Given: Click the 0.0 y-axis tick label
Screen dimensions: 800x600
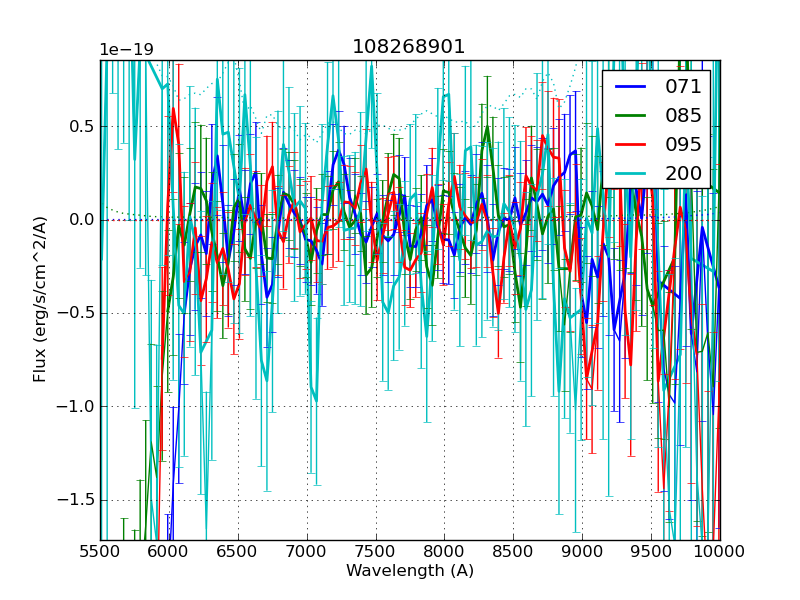Looking at the screenshot, I should coord(80,220).
